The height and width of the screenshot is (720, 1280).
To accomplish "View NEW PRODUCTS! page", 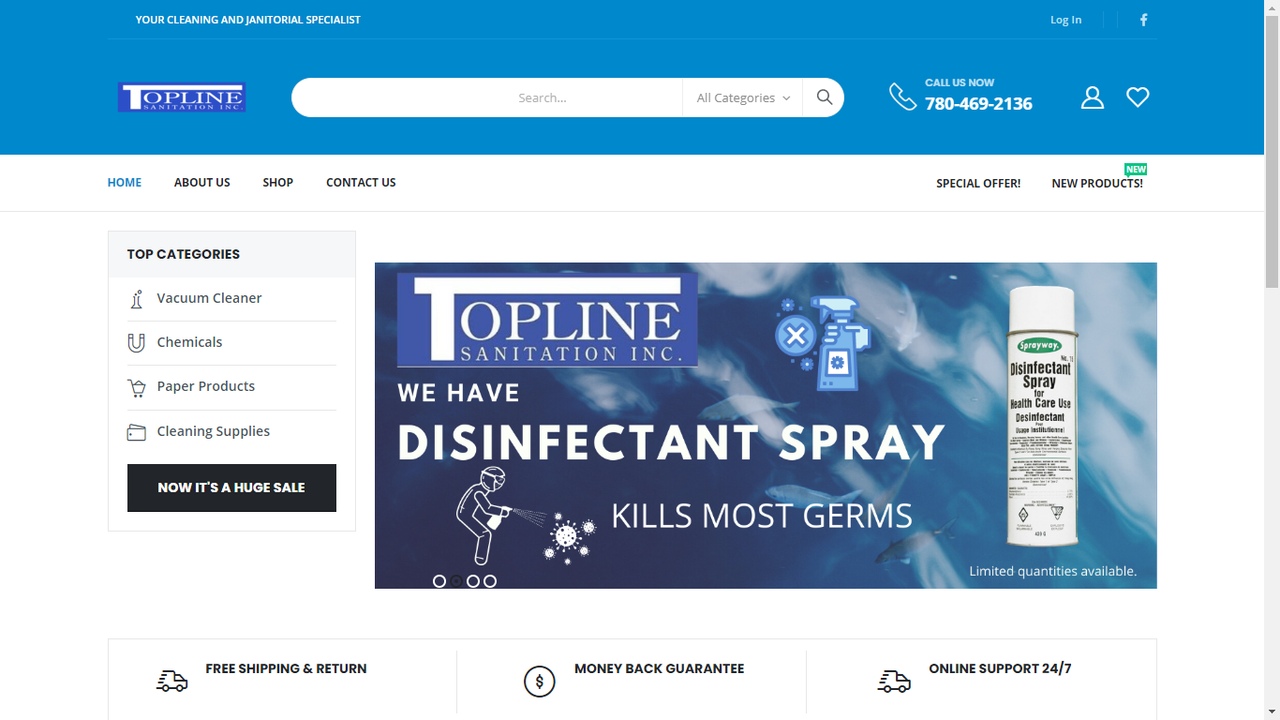I will click(1097, 183).
